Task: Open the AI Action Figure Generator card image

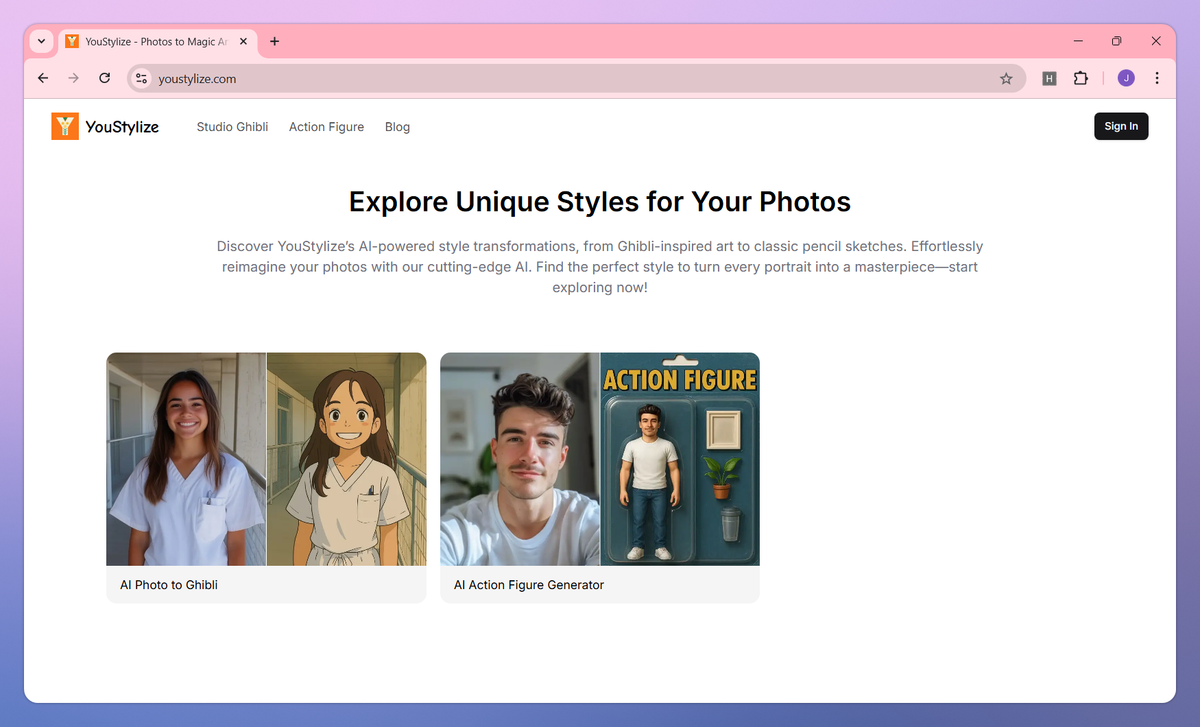Action: [600, 459]
